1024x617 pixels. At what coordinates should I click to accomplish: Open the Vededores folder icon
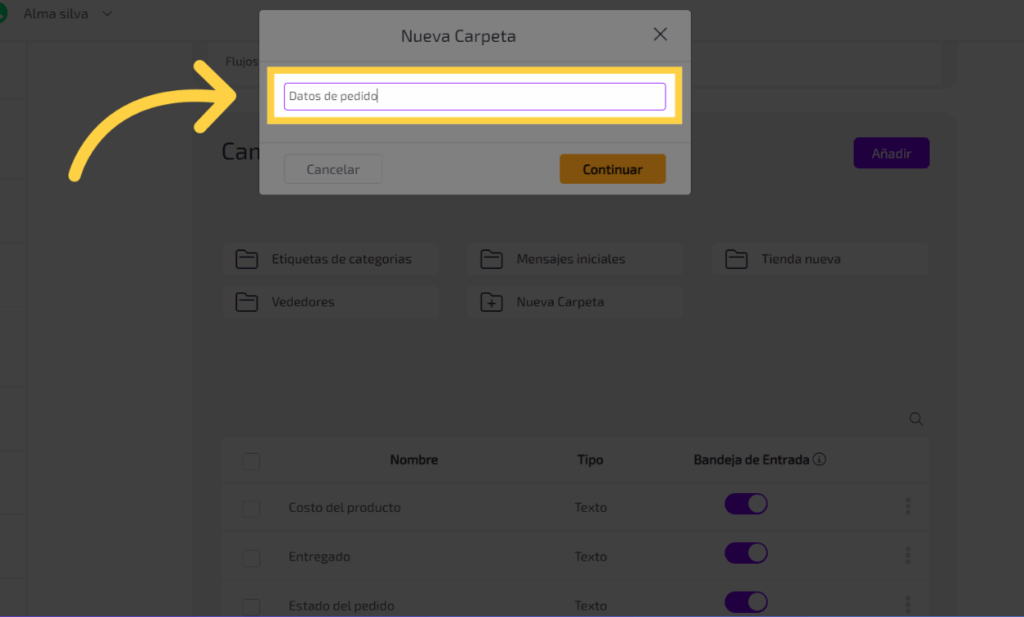pos(246,302)
